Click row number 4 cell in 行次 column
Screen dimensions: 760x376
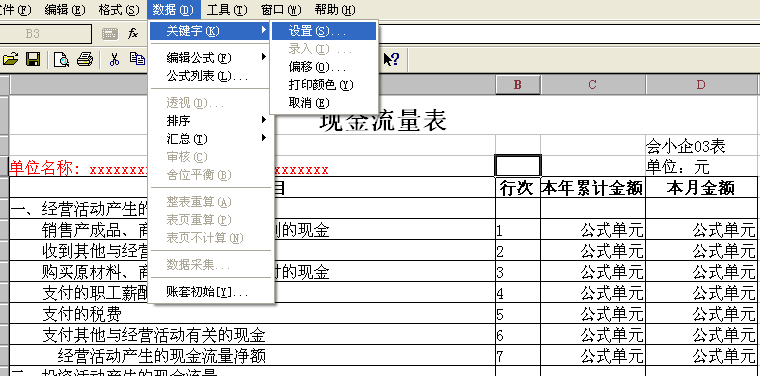point(518,292)
